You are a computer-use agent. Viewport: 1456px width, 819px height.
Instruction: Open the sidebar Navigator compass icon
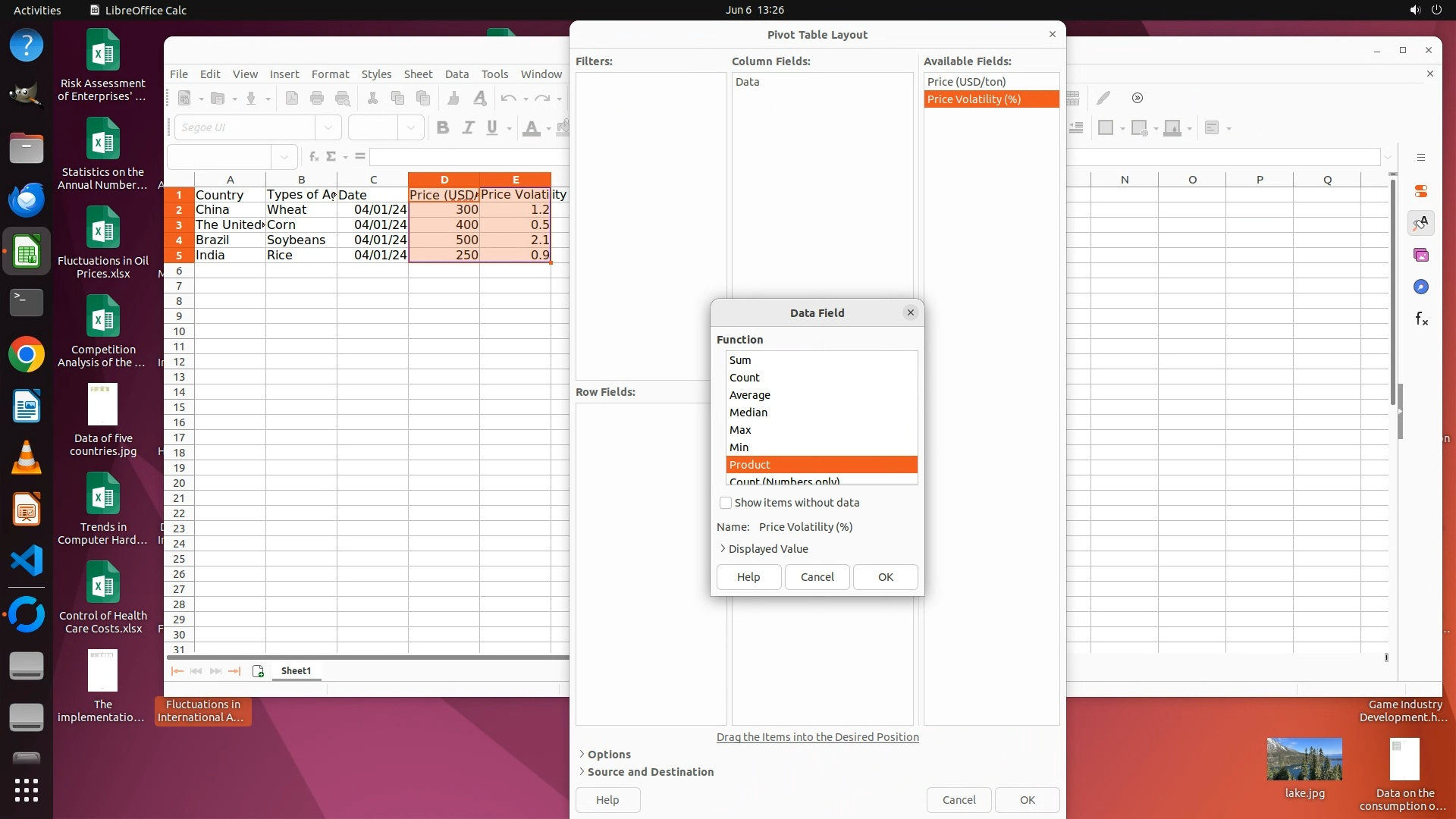pos(1421,287)
